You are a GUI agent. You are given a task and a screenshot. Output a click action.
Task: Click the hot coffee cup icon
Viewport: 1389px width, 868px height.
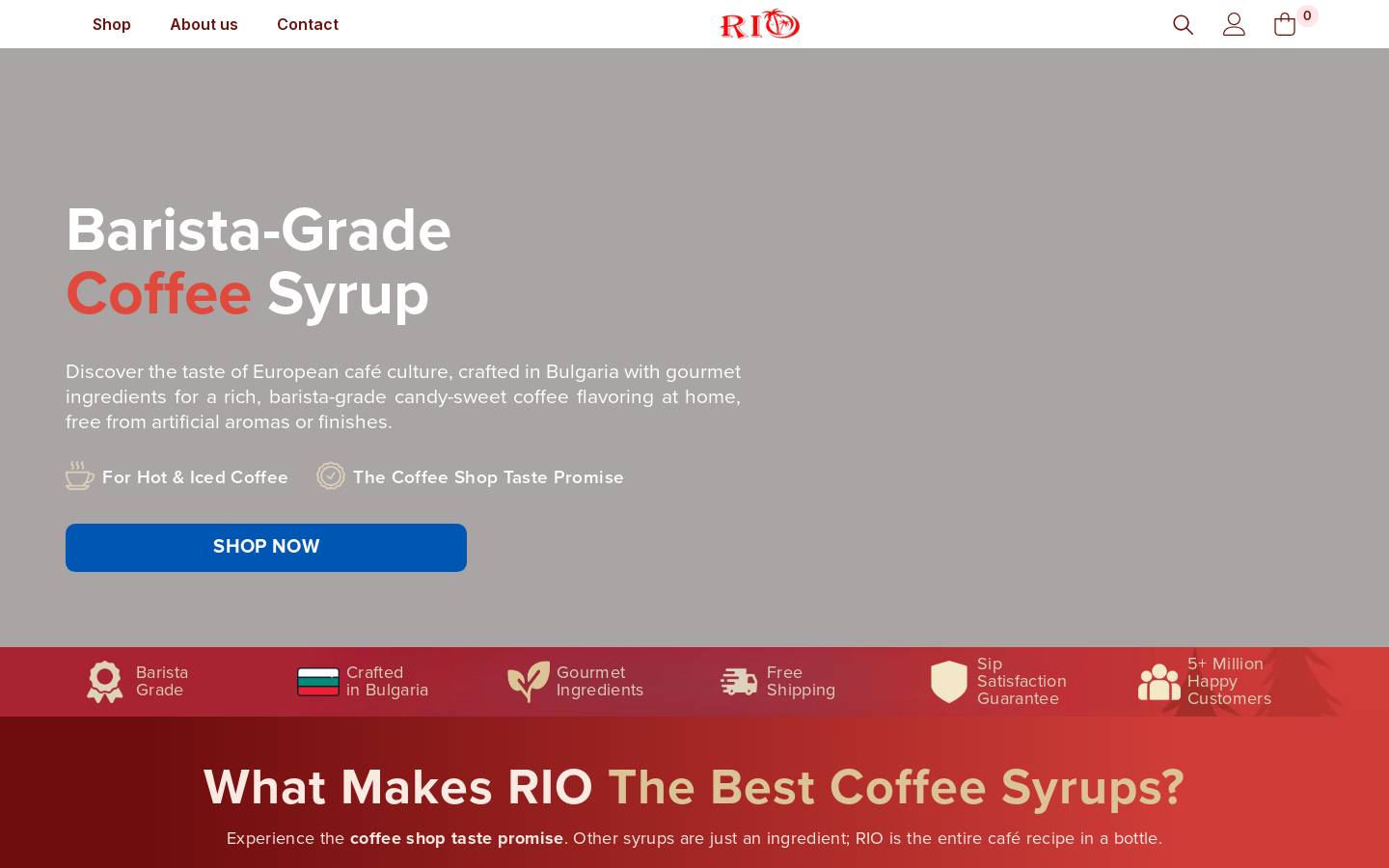(x=79, y=475)
